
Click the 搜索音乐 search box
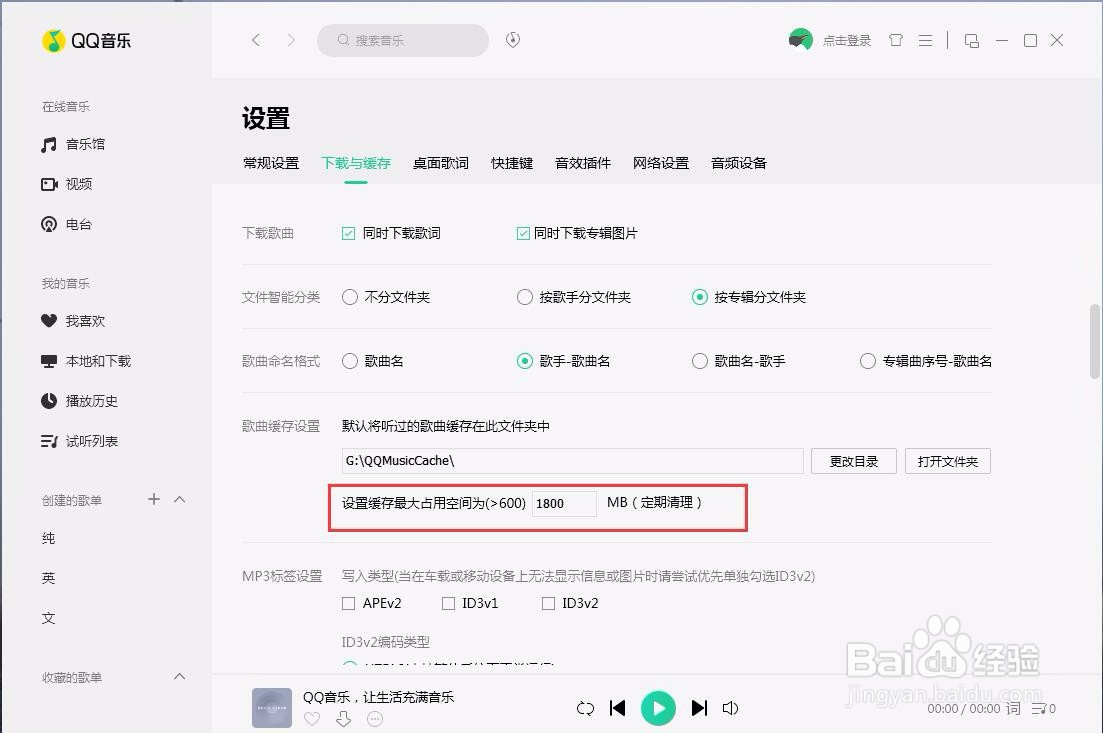point(403,40)
